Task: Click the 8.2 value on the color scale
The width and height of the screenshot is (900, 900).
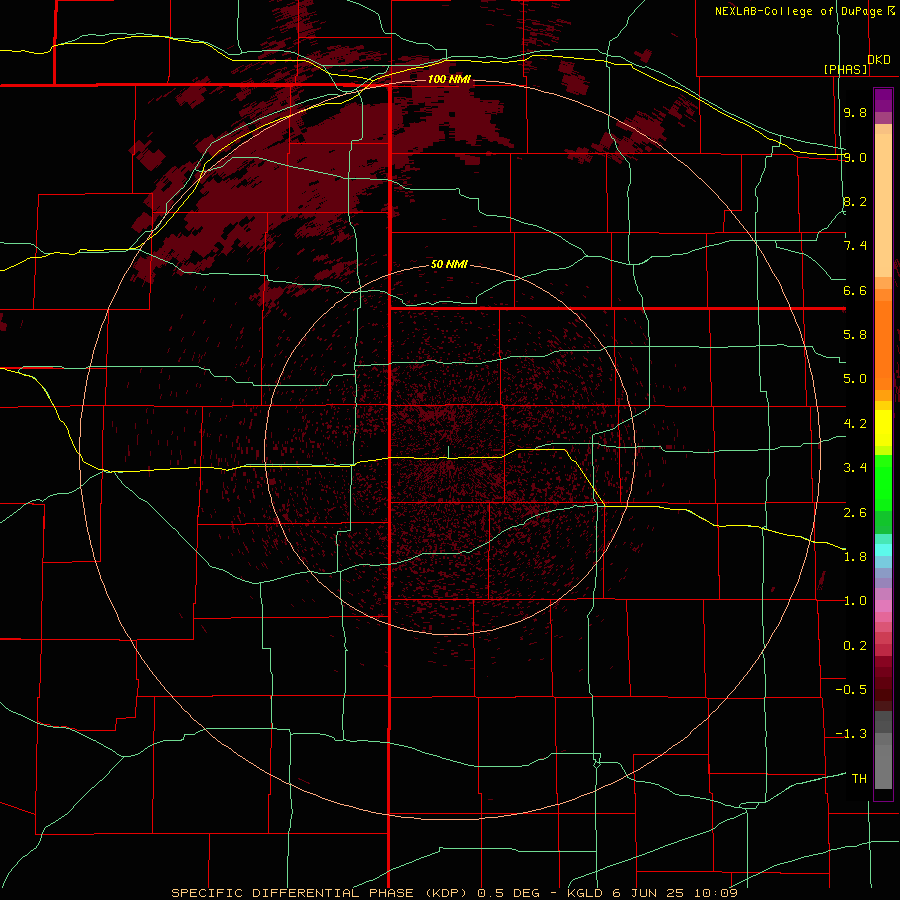Action: (x=855, y=201)
